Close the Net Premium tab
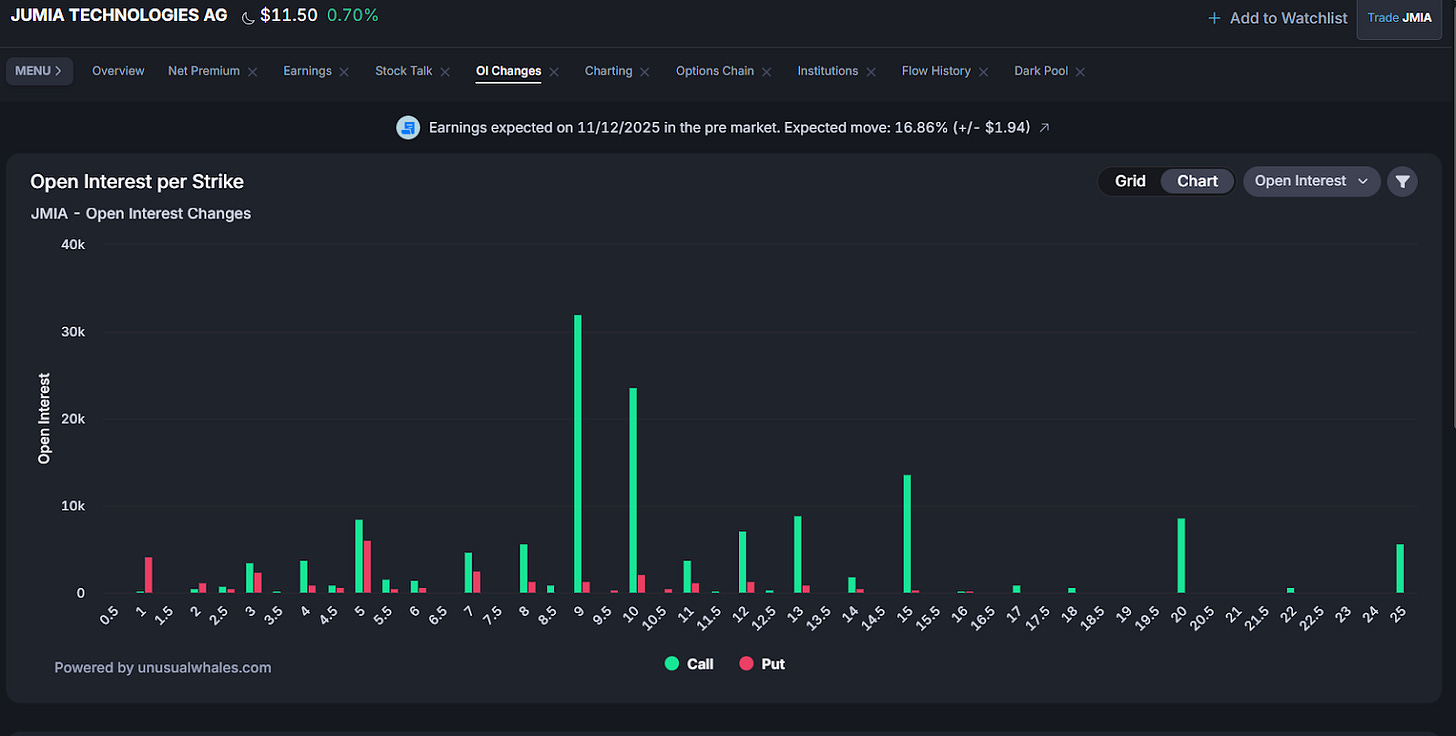The height and width of the screenshot is (736, 1456). point(253,72)
